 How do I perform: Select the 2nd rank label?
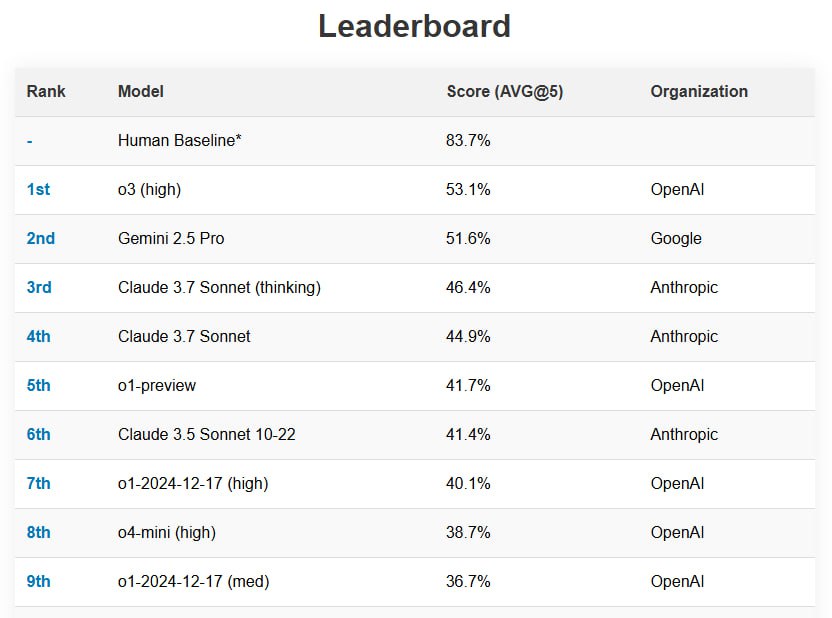coord(41,238)
